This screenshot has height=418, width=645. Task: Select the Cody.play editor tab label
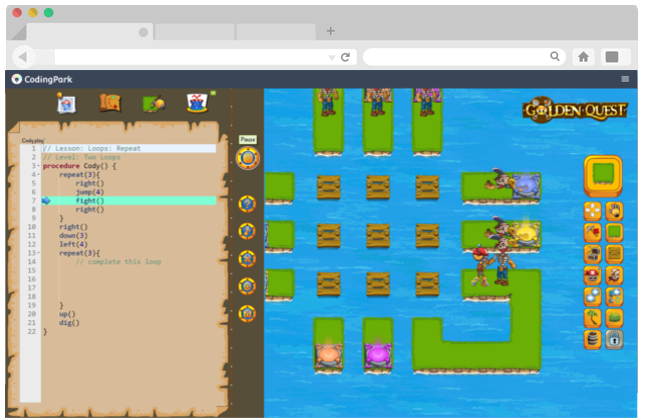(33, 140)
